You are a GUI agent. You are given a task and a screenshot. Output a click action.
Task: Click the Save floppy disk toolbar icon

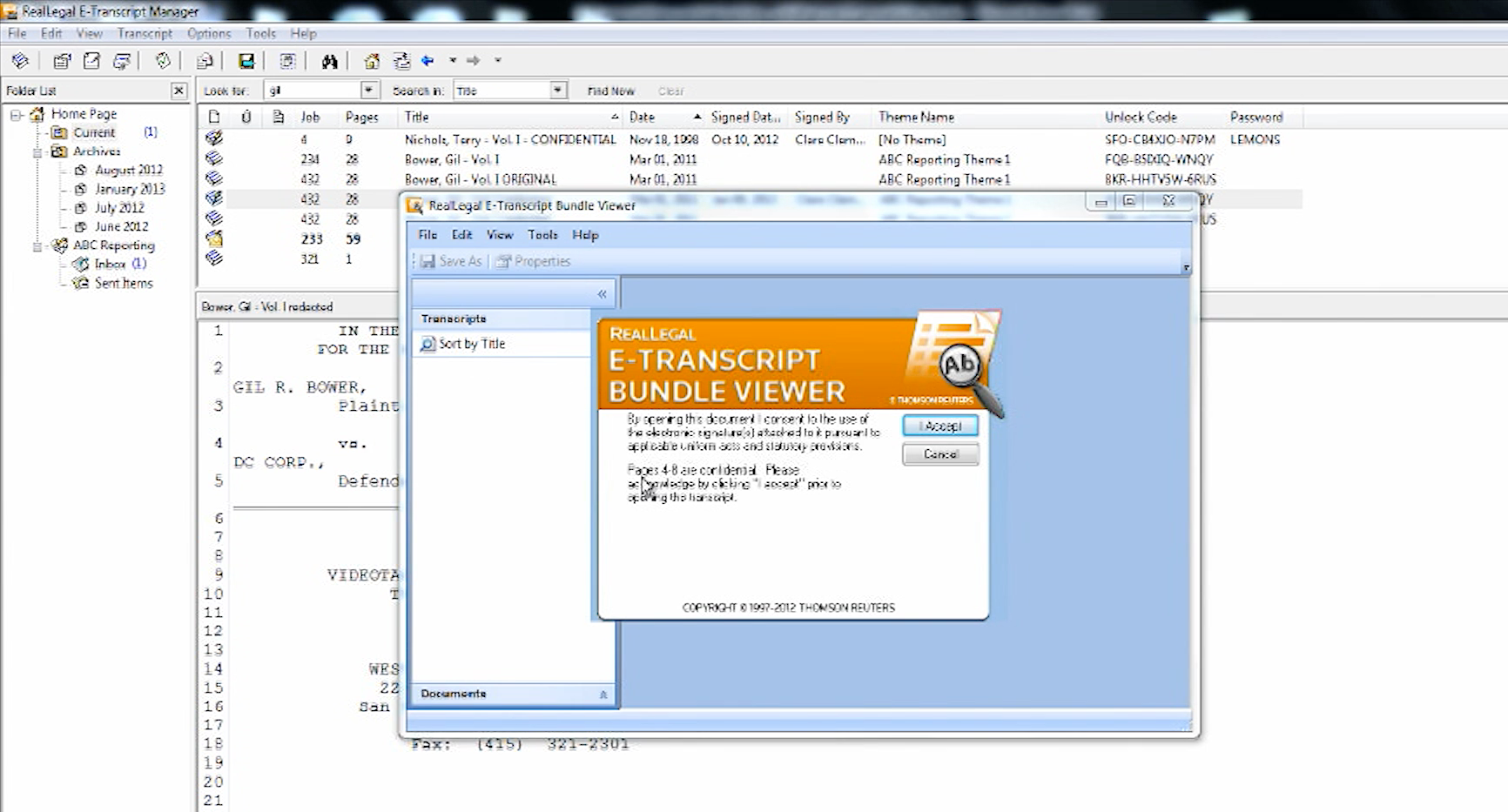[246, 61]
